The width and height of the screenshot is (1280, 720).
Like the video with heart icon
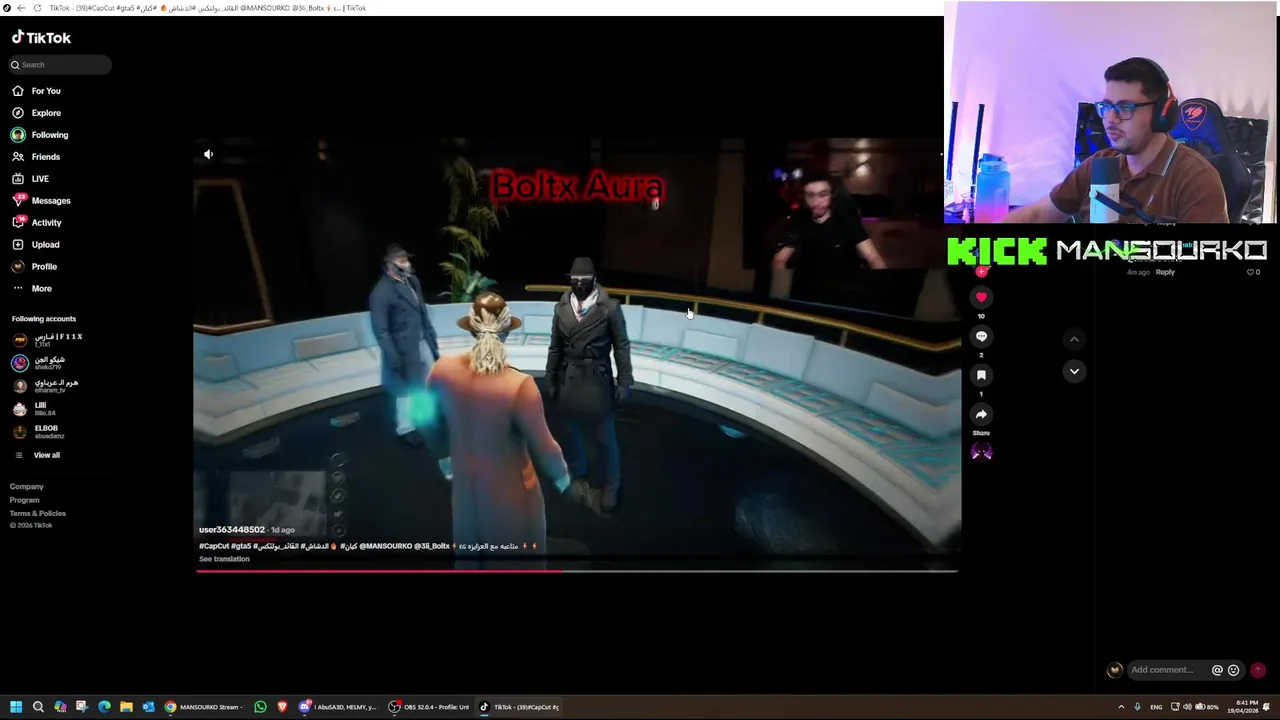(981, 297)
